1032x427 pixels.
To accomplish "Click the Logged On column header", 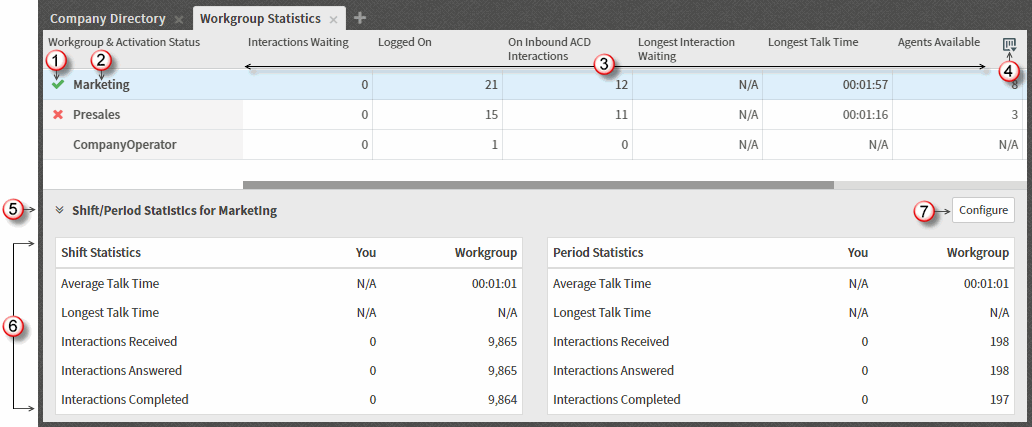I will coord(405,42).
